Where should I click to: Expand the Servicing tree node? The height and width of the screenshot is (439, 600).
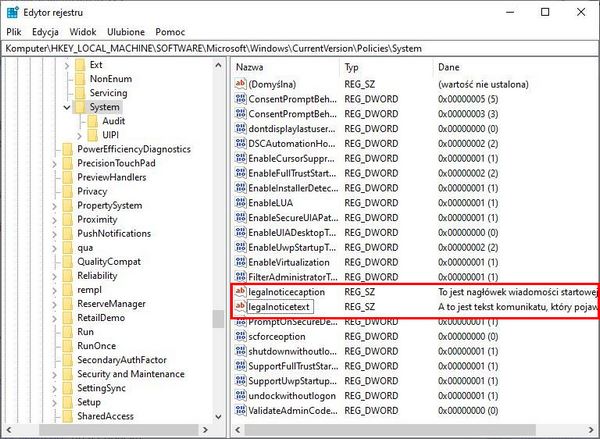click(66, 92)
